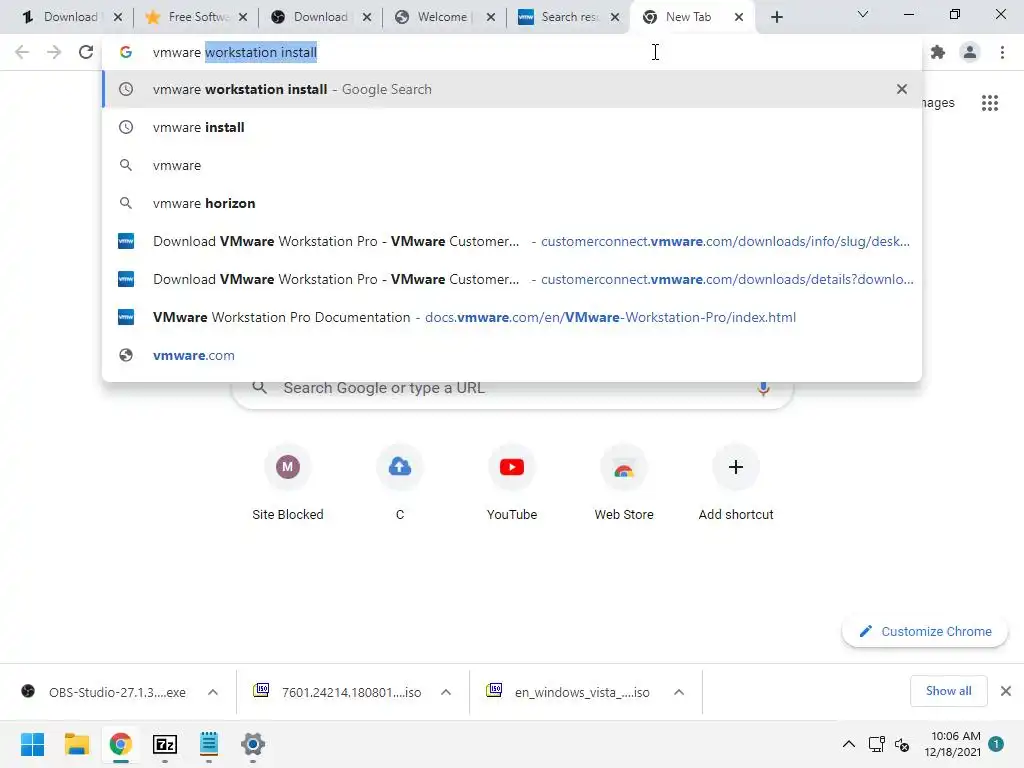Open the Extensions puzzle icon
The image size is (1024, 768).
point(938,52)
